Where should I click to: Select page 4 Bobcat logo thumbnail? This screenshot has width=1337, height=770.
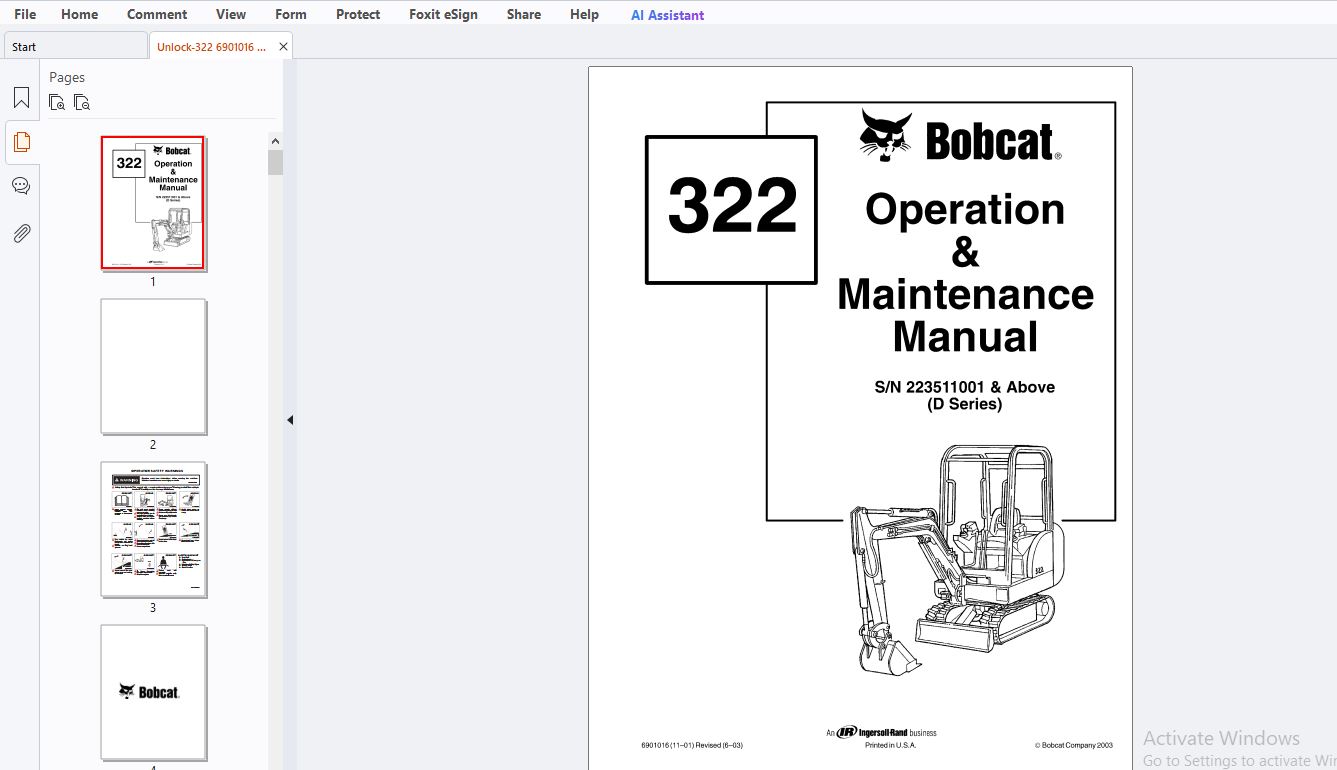pos(153,692)
